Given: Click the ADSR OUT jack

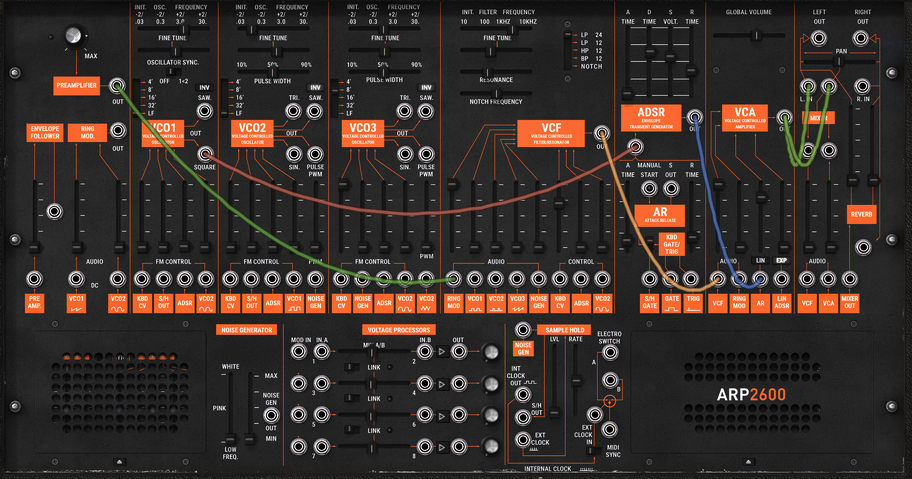Looking at the screenshot, I should [x=694, y=116].
